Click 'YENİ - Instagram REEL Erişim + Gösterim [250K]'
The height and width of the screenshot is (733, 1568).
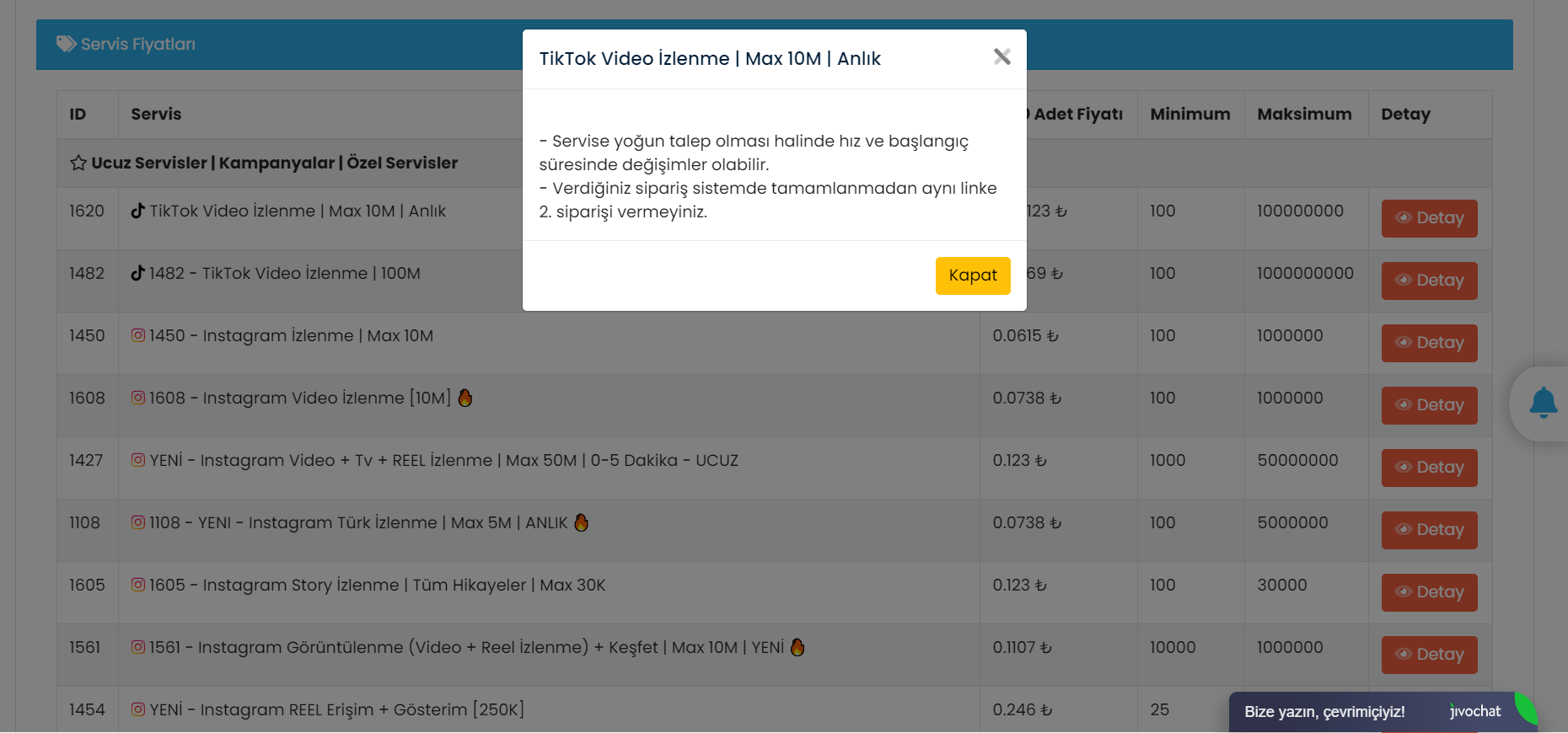point(336,709)
